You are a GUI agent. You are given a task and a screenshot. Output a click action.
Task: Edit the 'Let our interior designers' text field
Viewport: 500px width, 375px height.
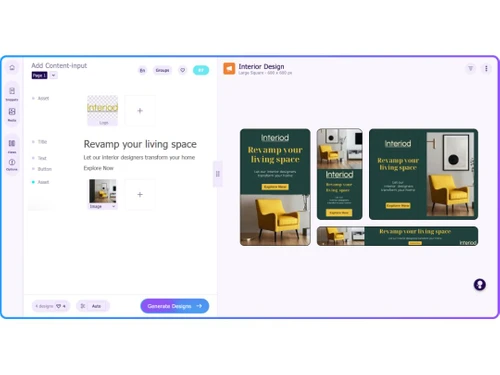click(139, 157)
